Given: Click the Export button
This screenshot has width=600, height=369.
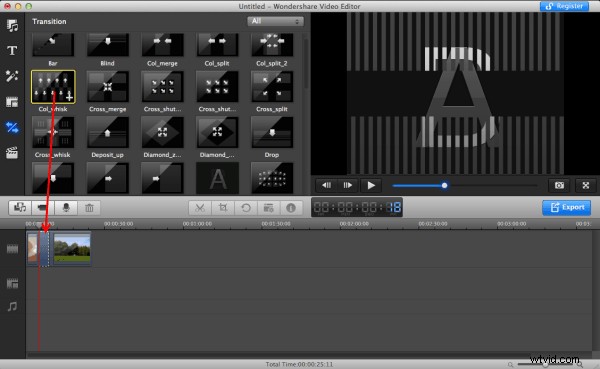Looking at the screenshot, I should click(566, 207).
